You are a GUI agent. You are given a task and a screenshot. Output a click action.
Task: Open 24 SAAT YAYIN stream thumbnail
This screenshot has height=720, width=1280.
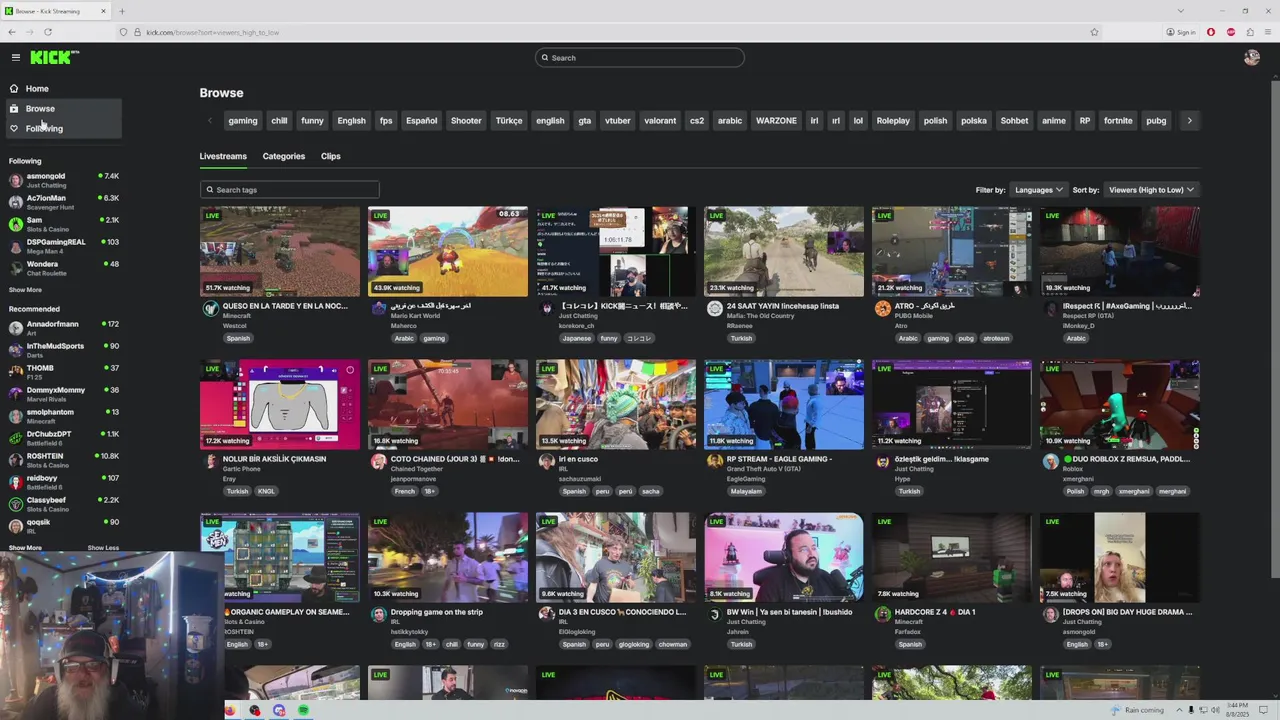coord(783,251)
